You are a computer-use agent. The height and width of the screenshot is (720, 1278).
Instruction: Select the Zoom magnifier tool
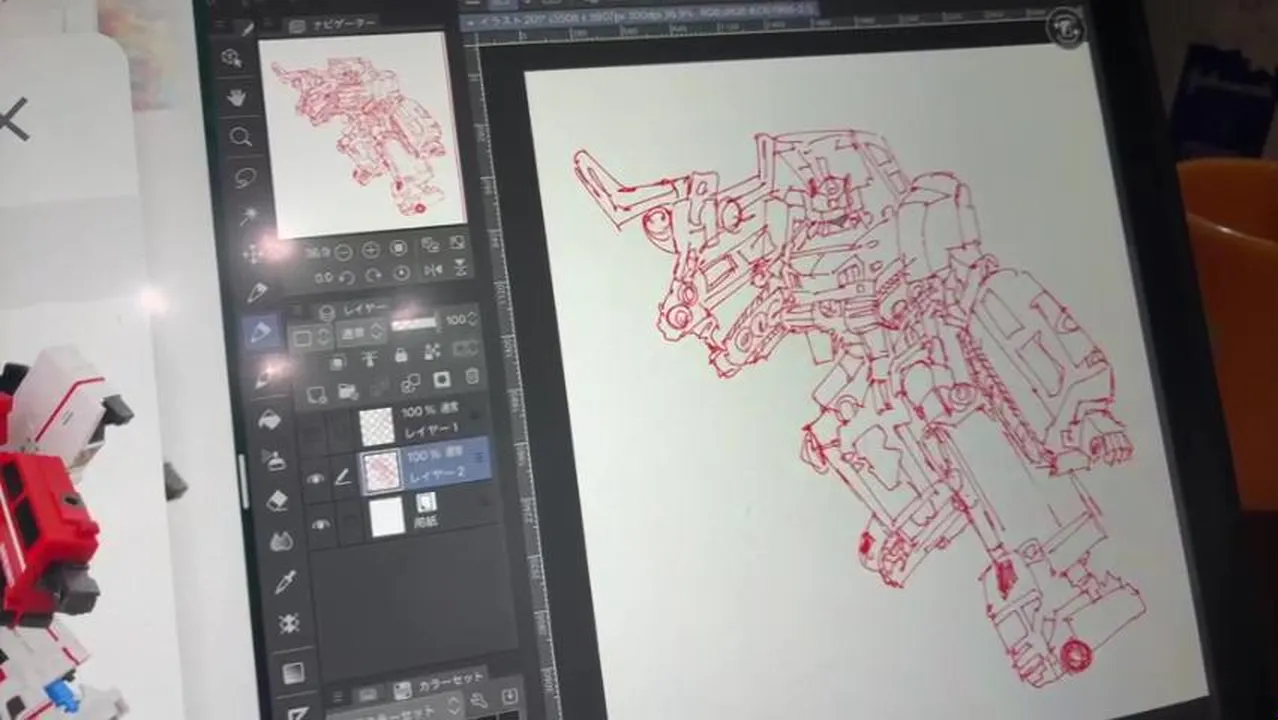click(x=241, y=137)
